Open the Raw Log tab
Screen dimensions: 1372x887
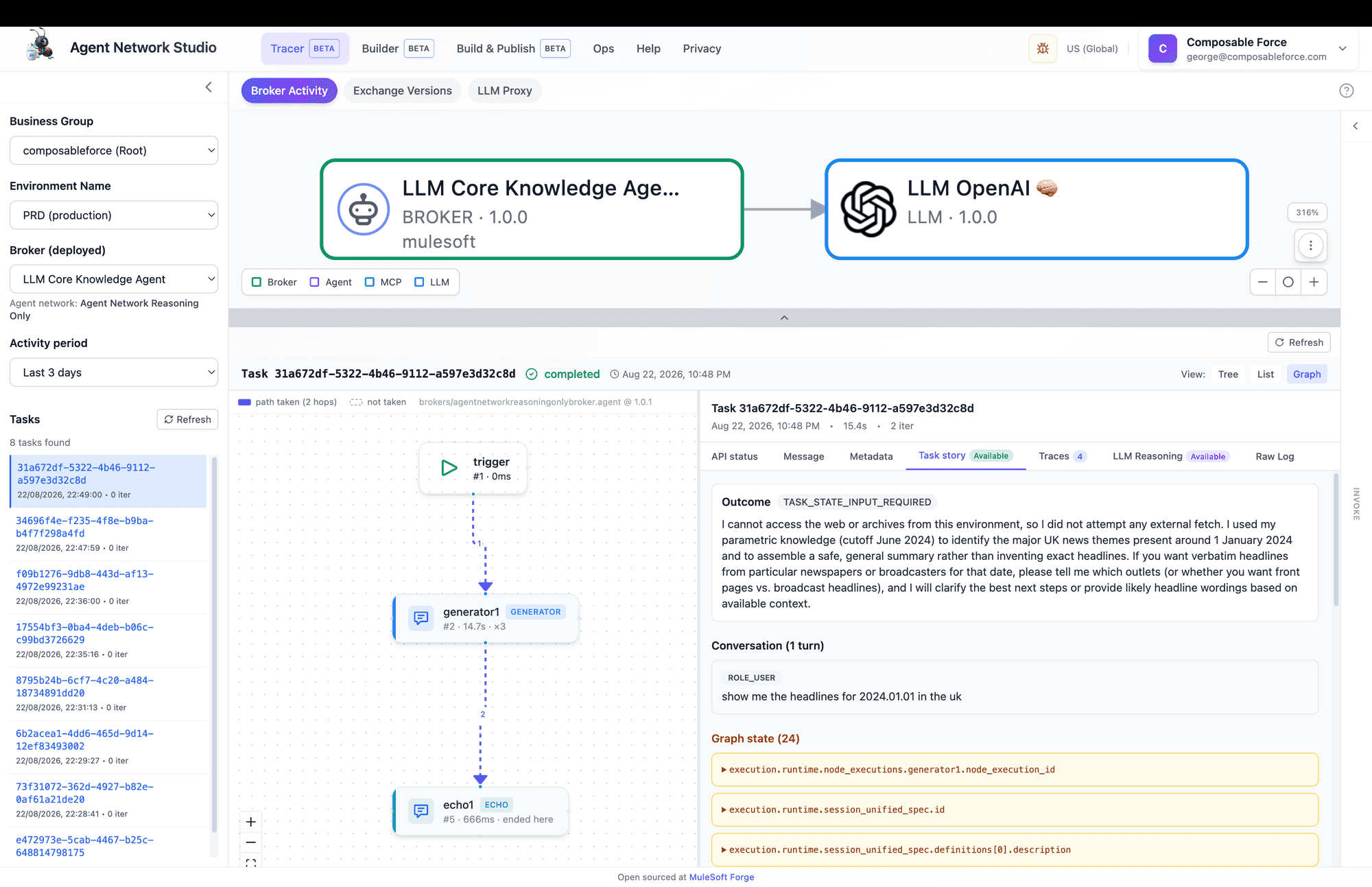(x=1275, y=457)
